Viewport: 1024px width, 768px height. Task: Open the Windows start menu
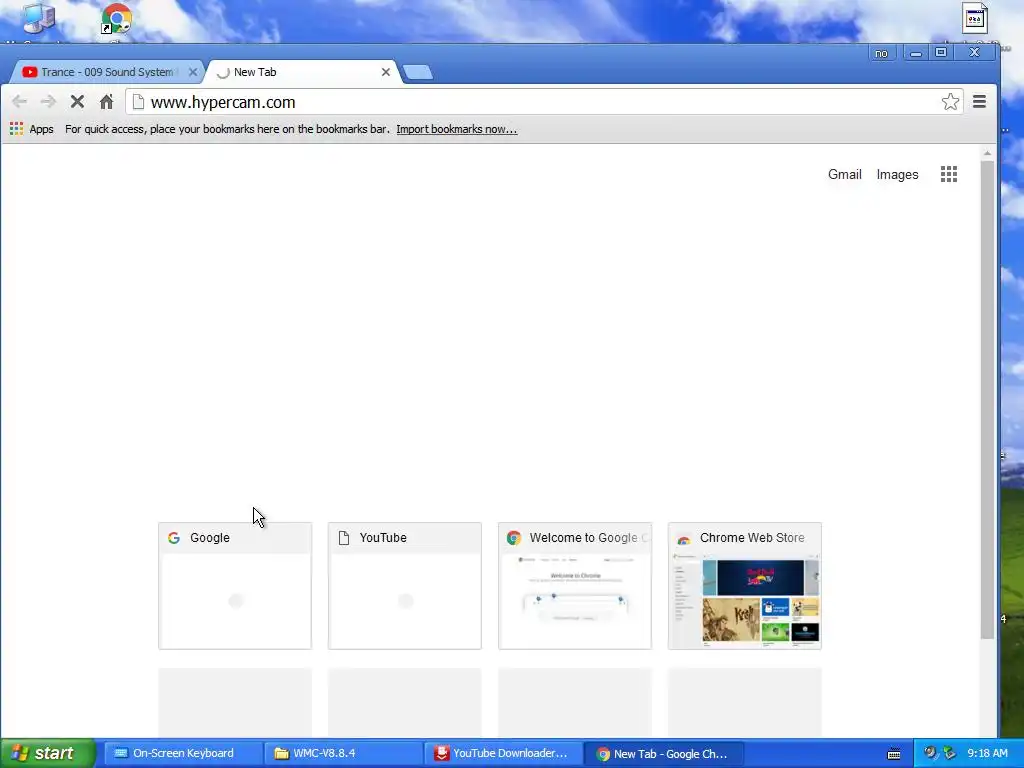[47, 753]
